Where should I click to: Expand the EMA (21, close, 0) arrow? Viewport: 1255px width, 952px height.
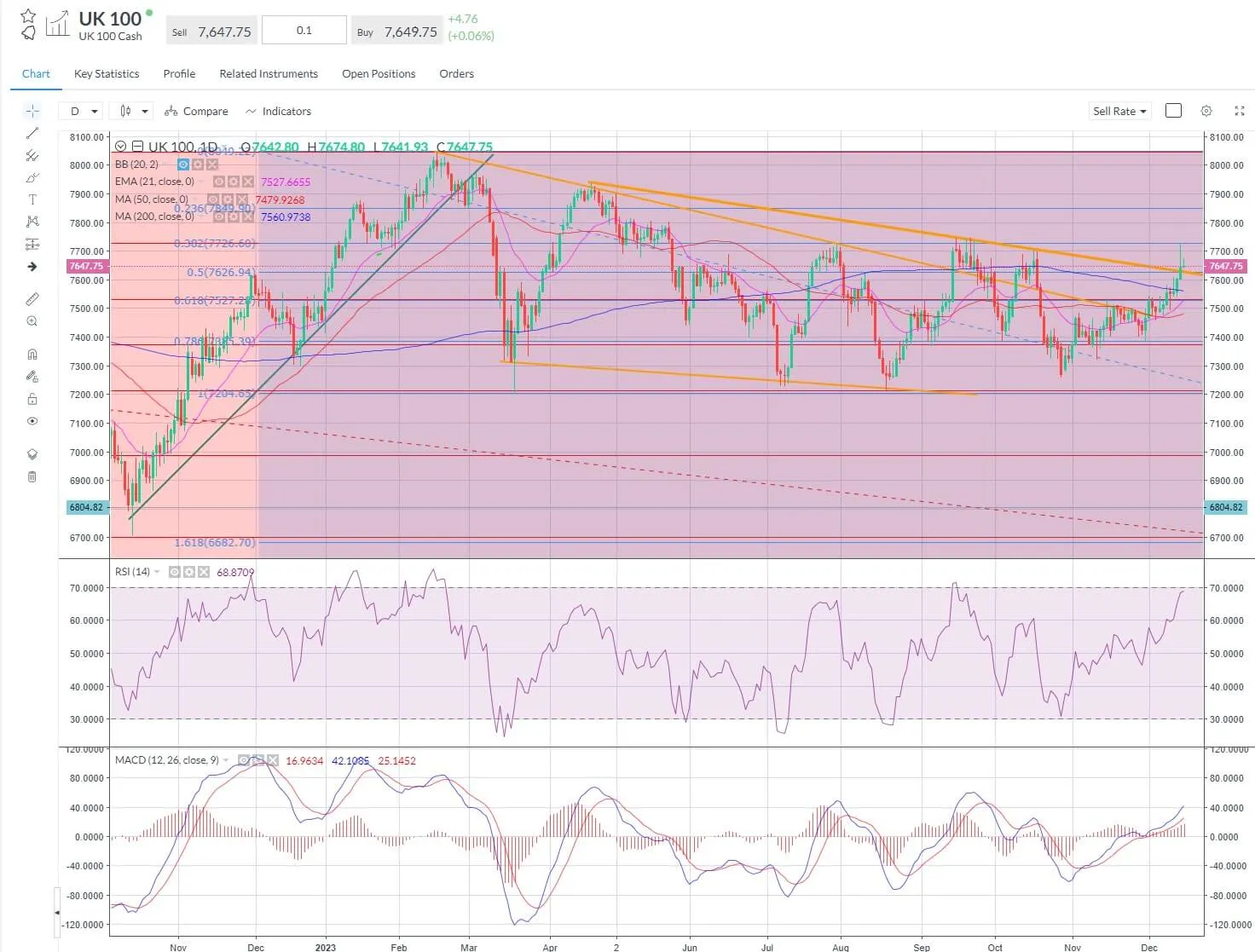click(x=201, y=182)
